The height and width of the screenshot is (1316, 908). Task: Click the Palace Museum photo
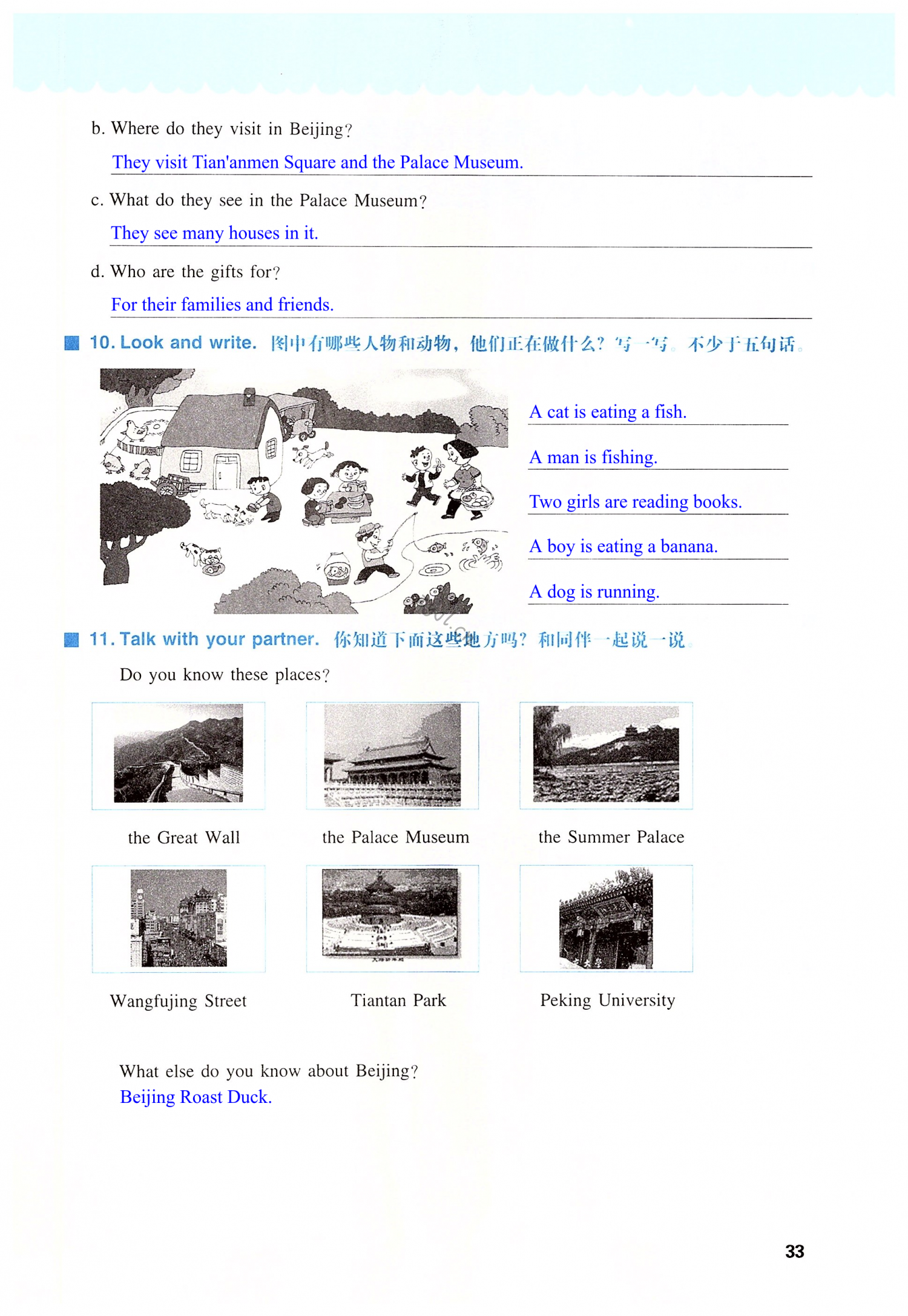click(392, 754)
